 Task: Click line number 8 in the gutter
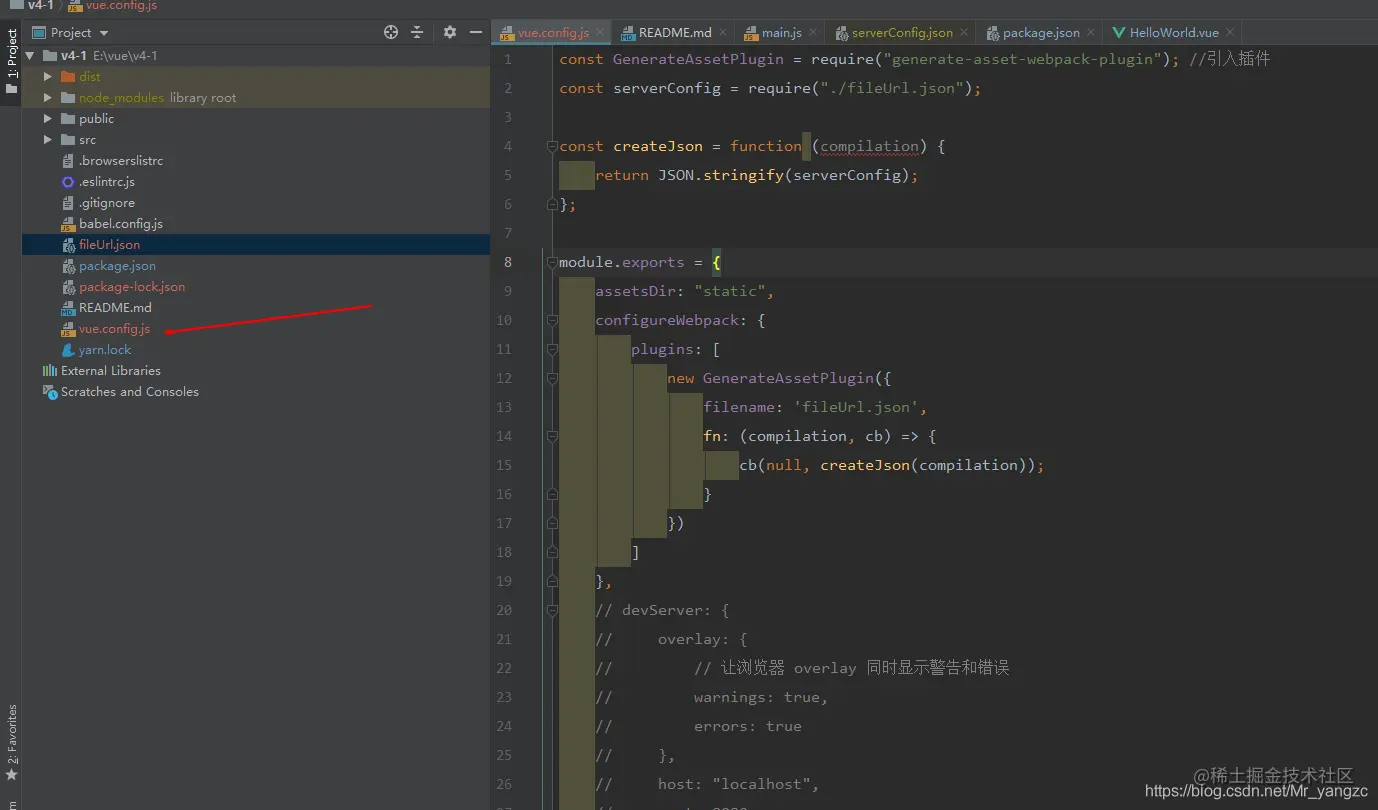pos(508,262)
